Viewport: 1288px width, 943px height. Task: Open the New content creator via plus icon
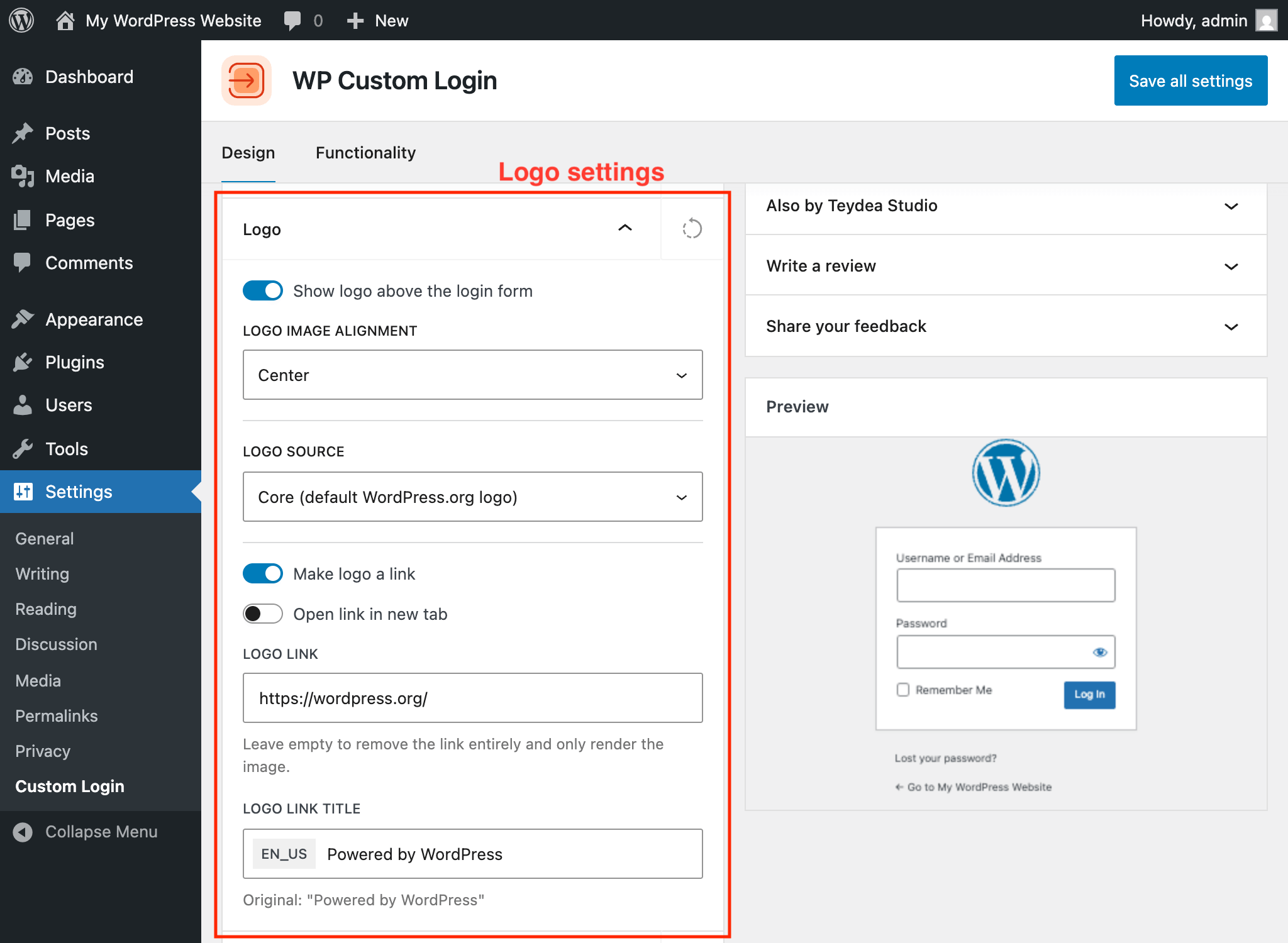[x=355, y=20]
